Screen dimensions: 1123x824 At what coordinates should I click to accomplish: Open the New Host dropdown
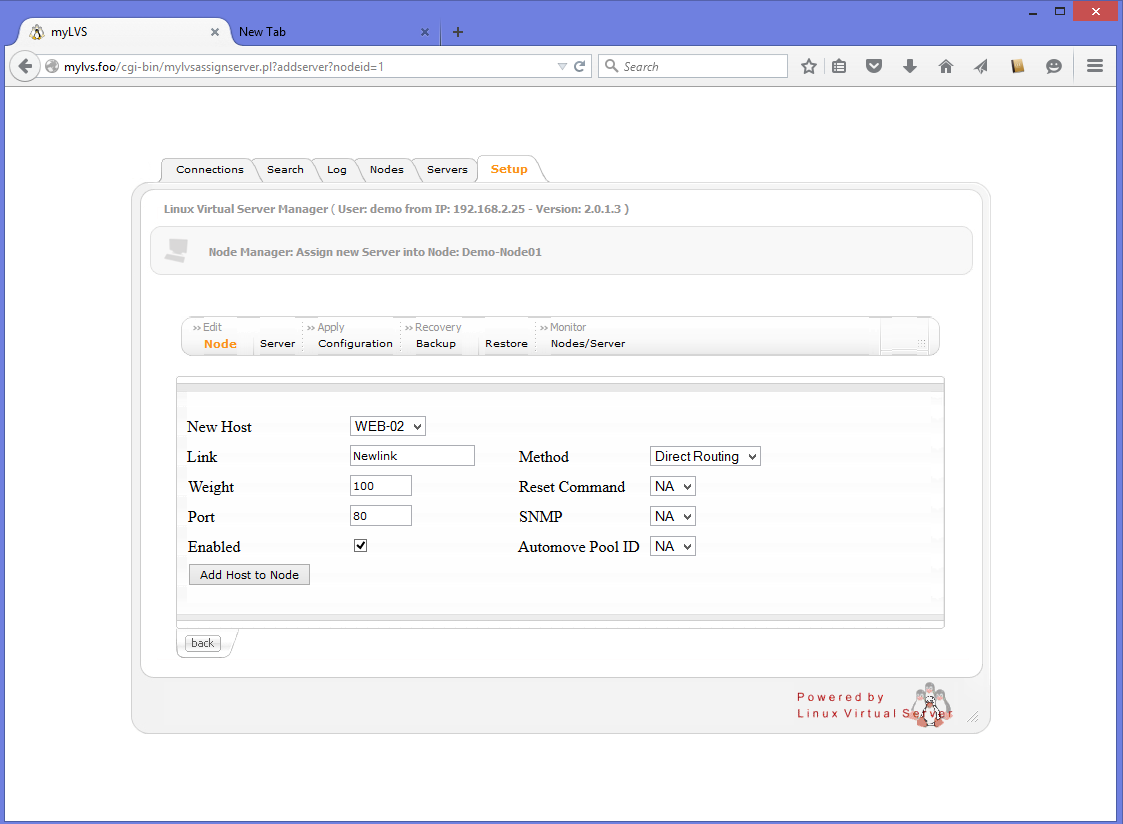[x=388, y=426]
